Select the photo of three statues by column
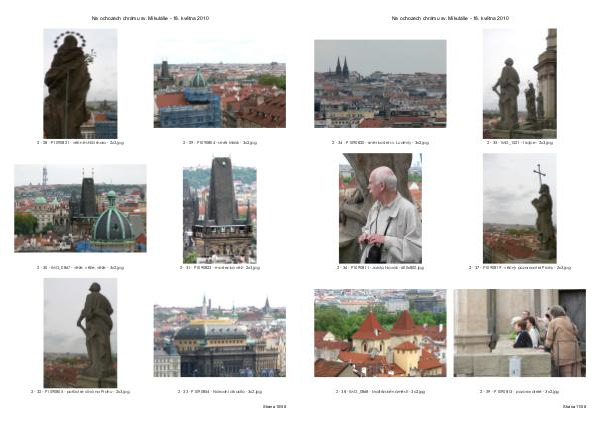The height and width of the screenshot is (424, 600). click(x=519, y=83)
